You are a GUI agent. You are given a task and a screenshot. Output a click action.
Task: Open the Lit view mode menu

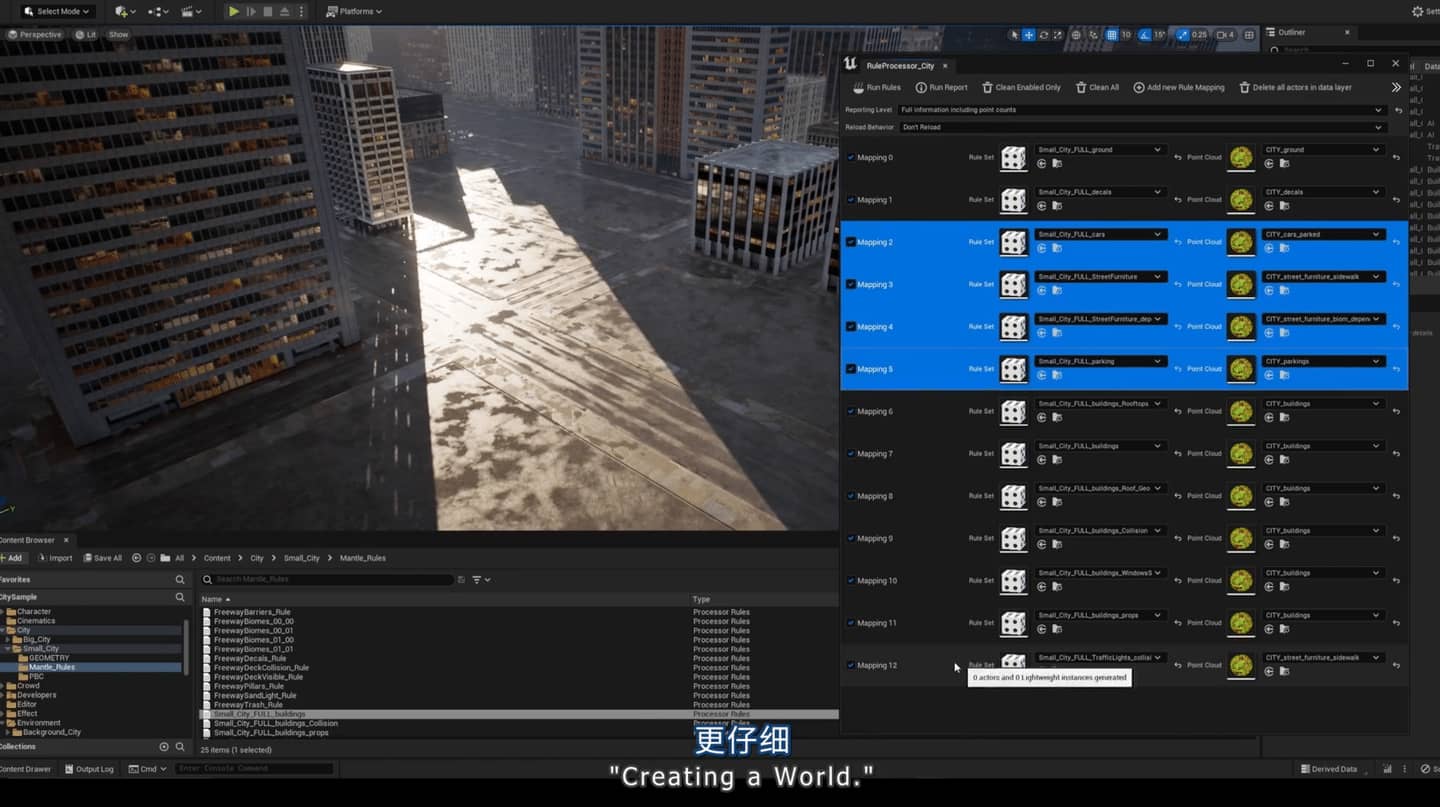pyautogui.click(x=85, y=34)
